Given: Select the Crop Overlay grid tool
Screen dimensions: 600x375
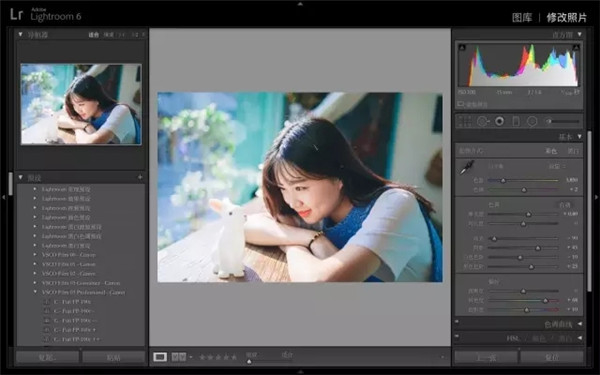Looking at the screenshot, I should click(x=465, y=122).
